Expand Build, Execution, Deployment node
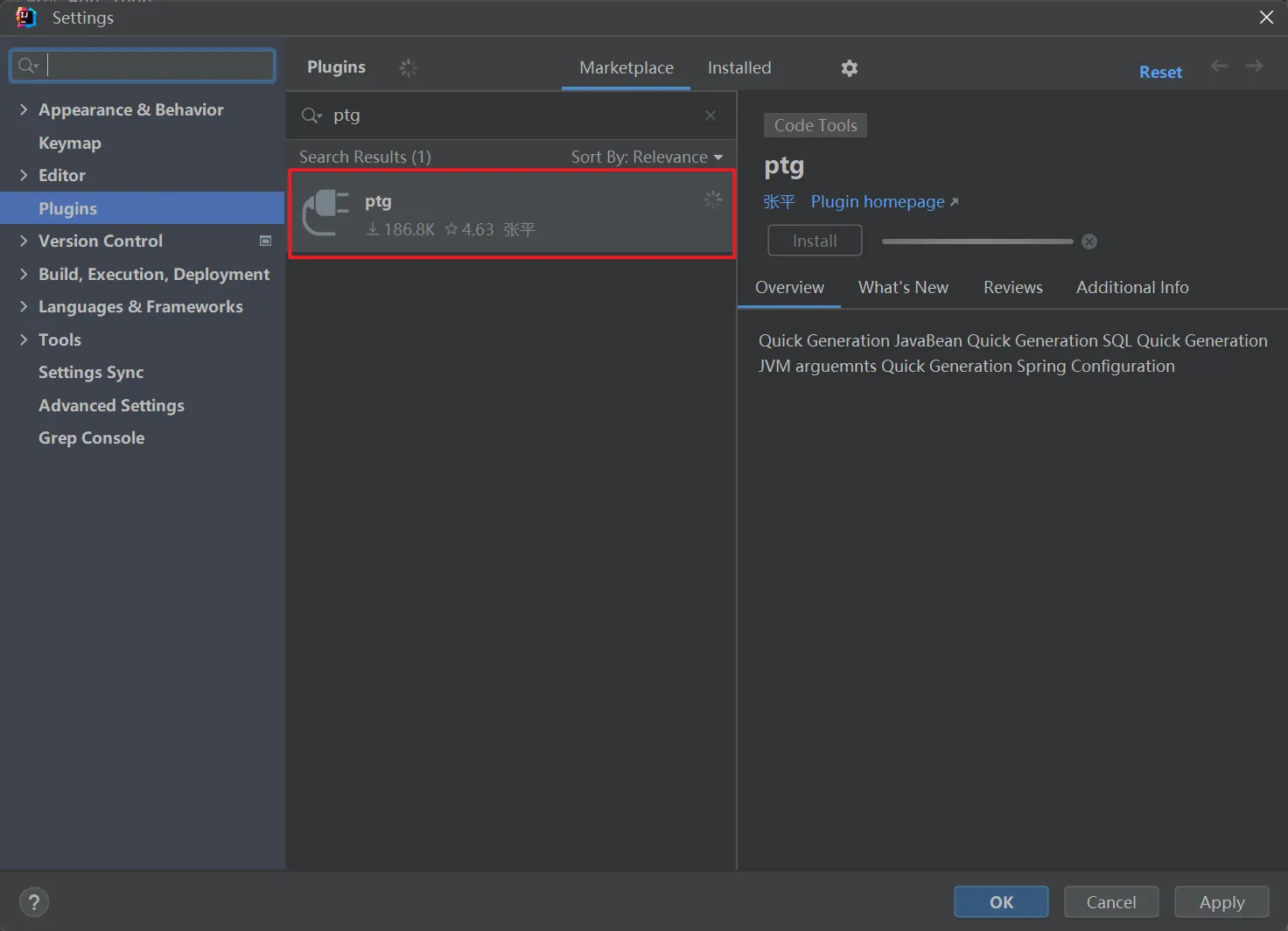The image size is (1288, 931). pos(24,274)
